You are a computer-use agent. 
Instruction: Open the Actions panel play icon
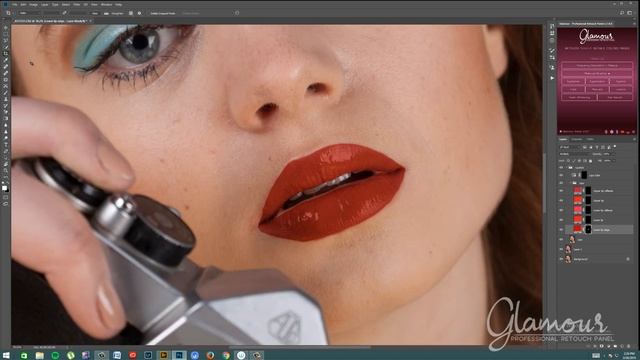552,78
